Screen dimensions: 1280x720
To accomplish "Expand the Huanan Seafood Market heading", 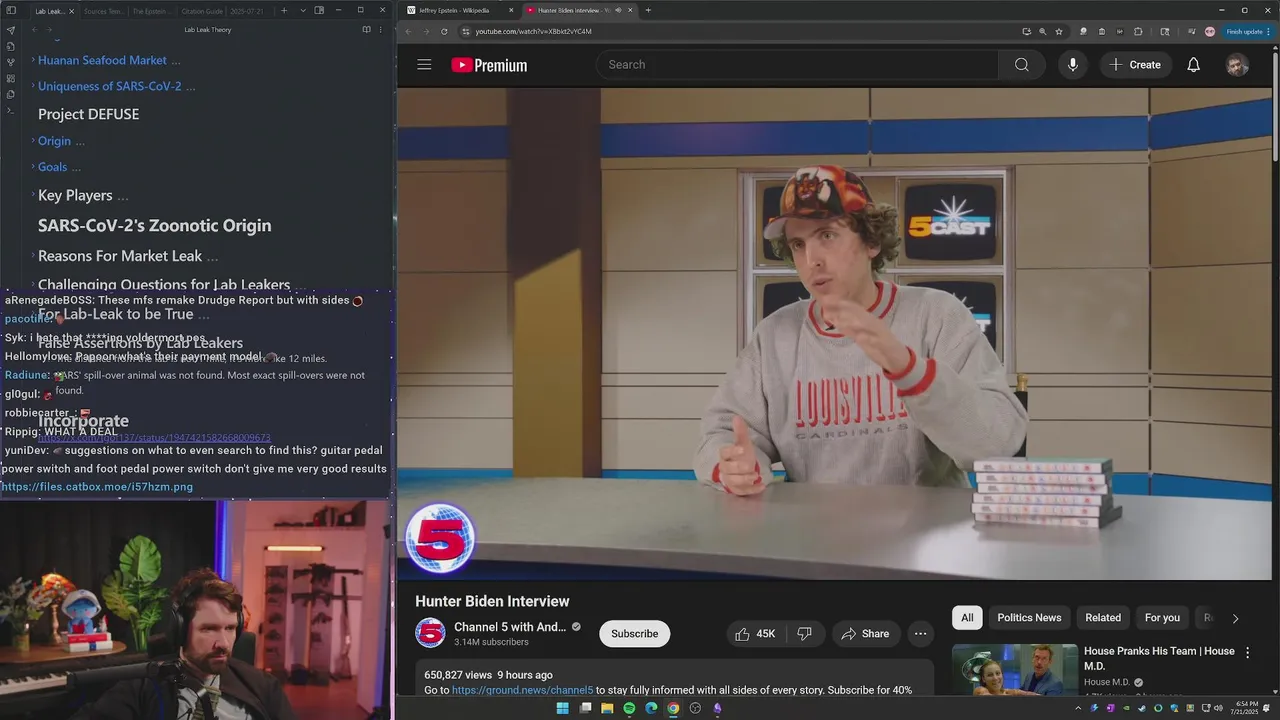I will (33, 60).
